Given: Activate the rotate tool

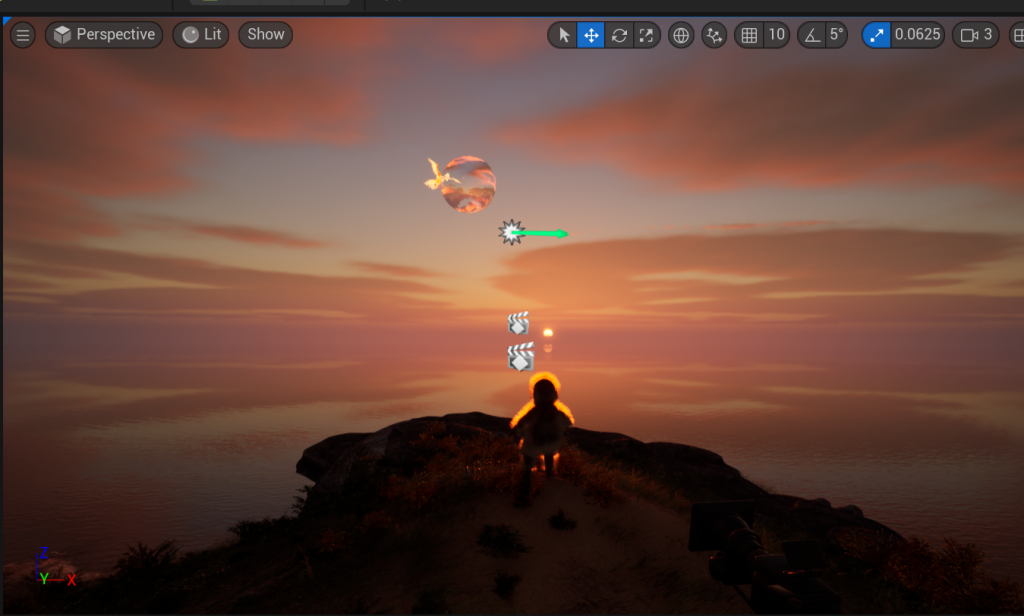Looking at the screenshot, I should 619,35.
